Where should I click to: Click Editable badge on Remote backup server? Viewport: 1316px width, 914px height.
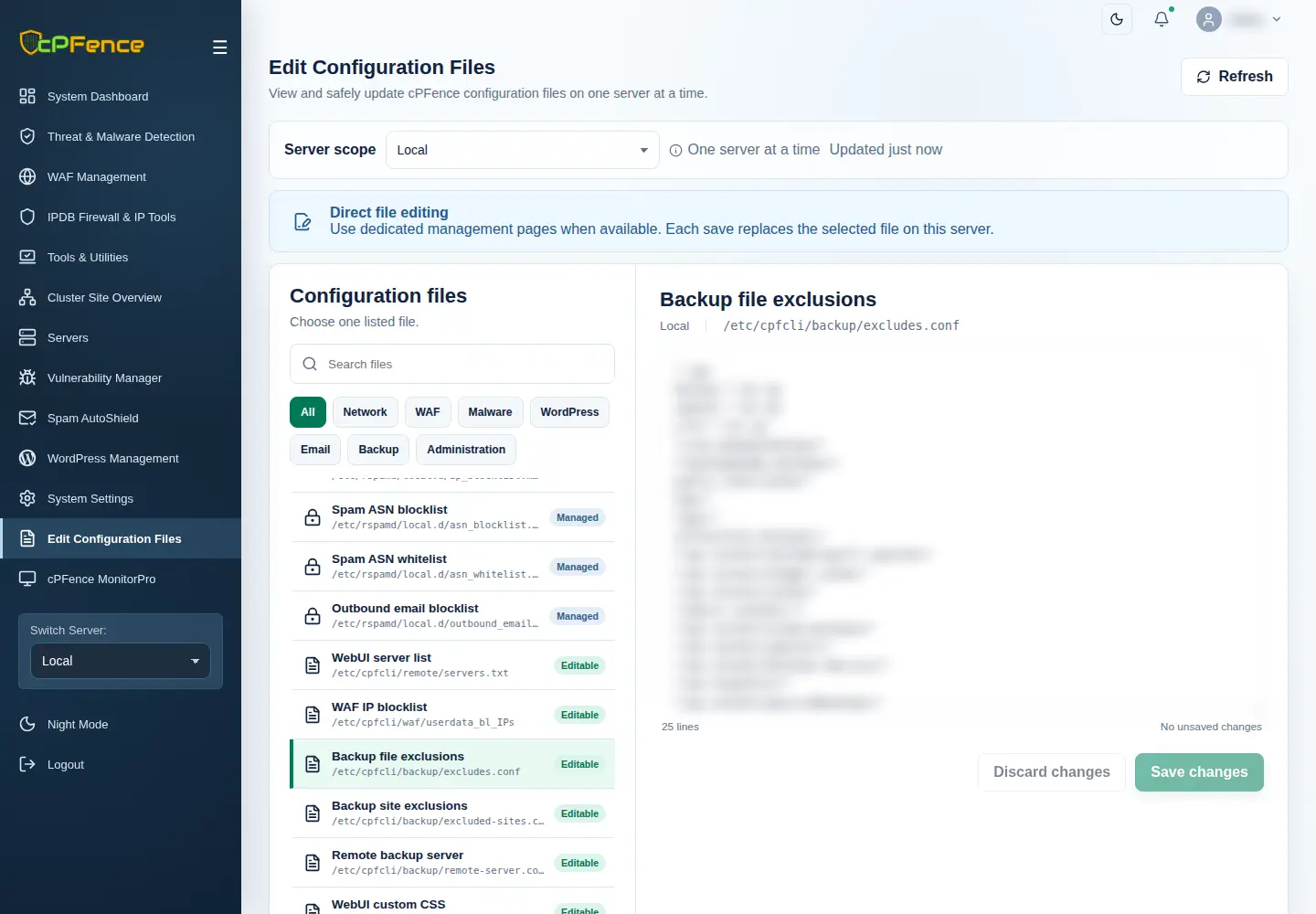579,863
